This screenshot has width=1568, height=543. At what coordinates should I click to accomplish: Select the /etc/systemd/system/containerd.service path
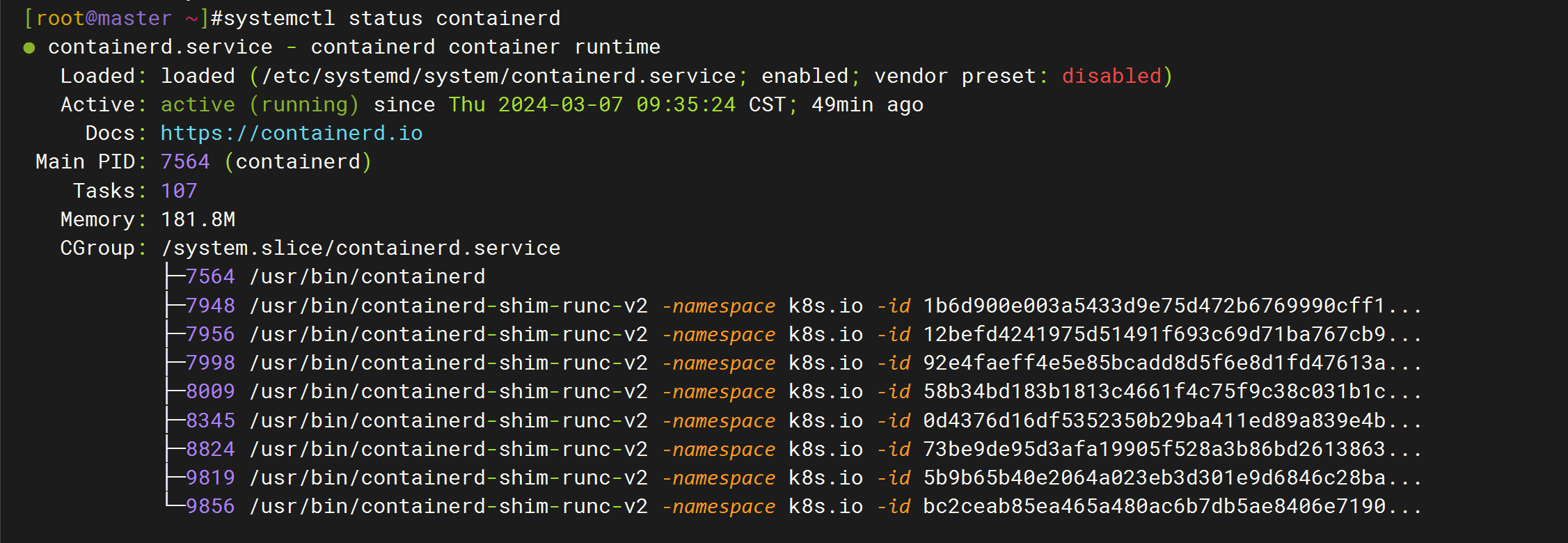pyautogui.click(x=498, y=76)
